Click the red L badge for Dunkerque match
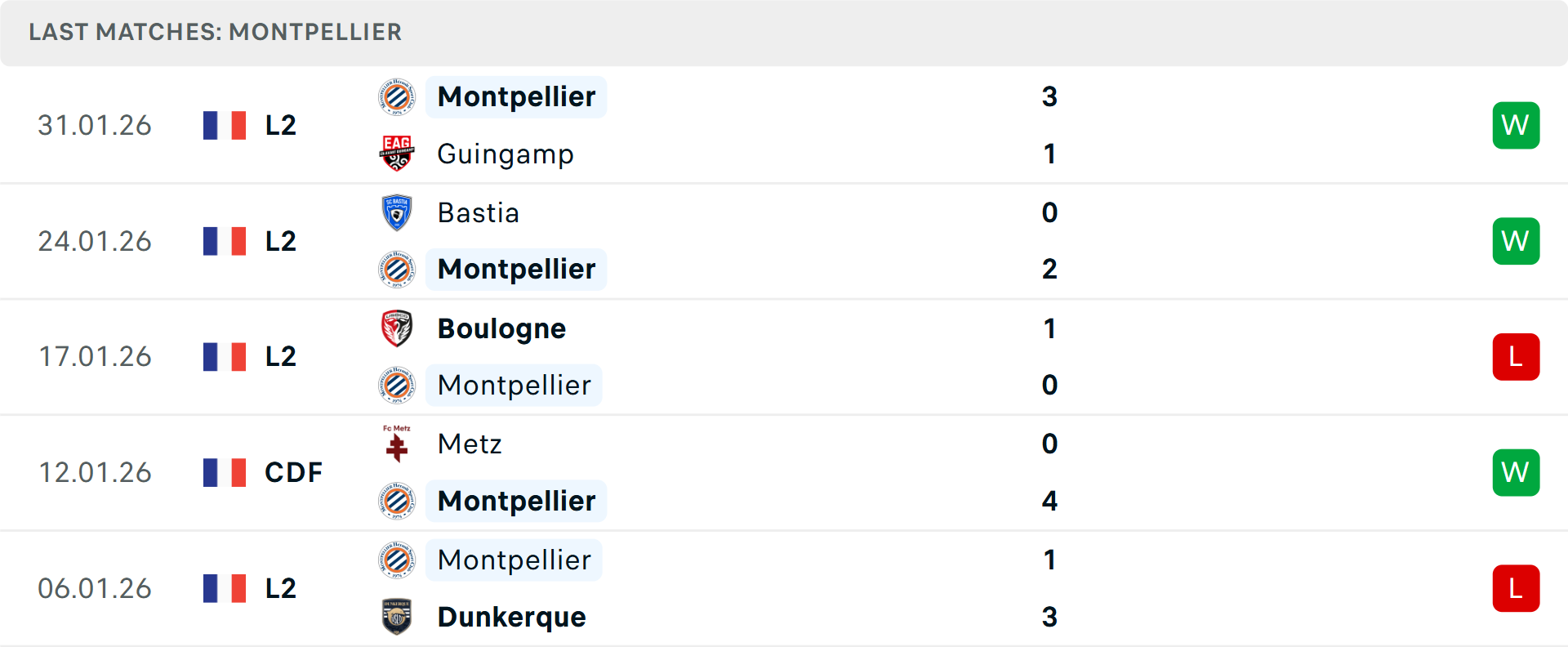Image resolution: width=1568 pixels, height=647 pixels. pos(1516,588)
